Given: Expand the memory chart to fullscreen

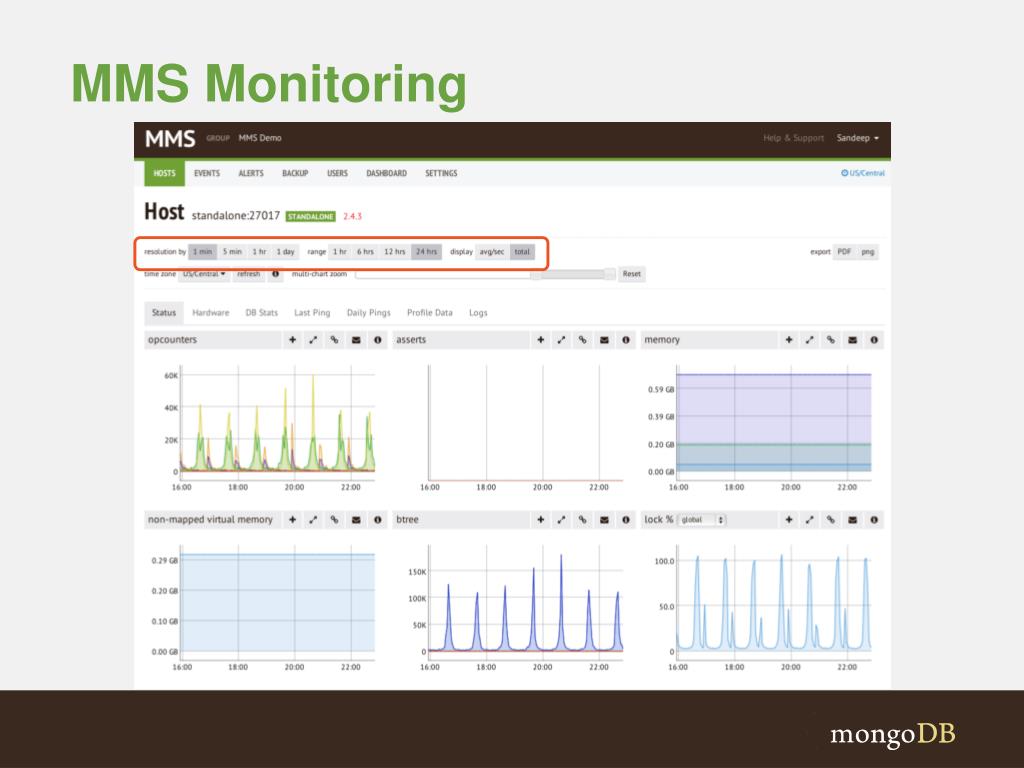Looking at the screenshot, I should 810,340.
